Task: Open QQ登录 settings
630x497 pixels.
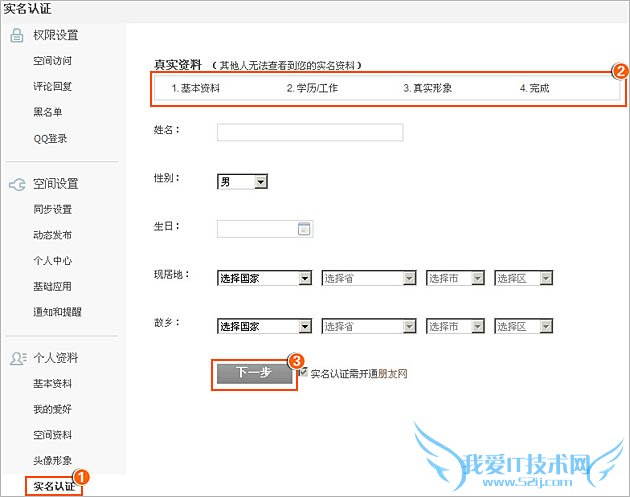Action: click(50, 139)
